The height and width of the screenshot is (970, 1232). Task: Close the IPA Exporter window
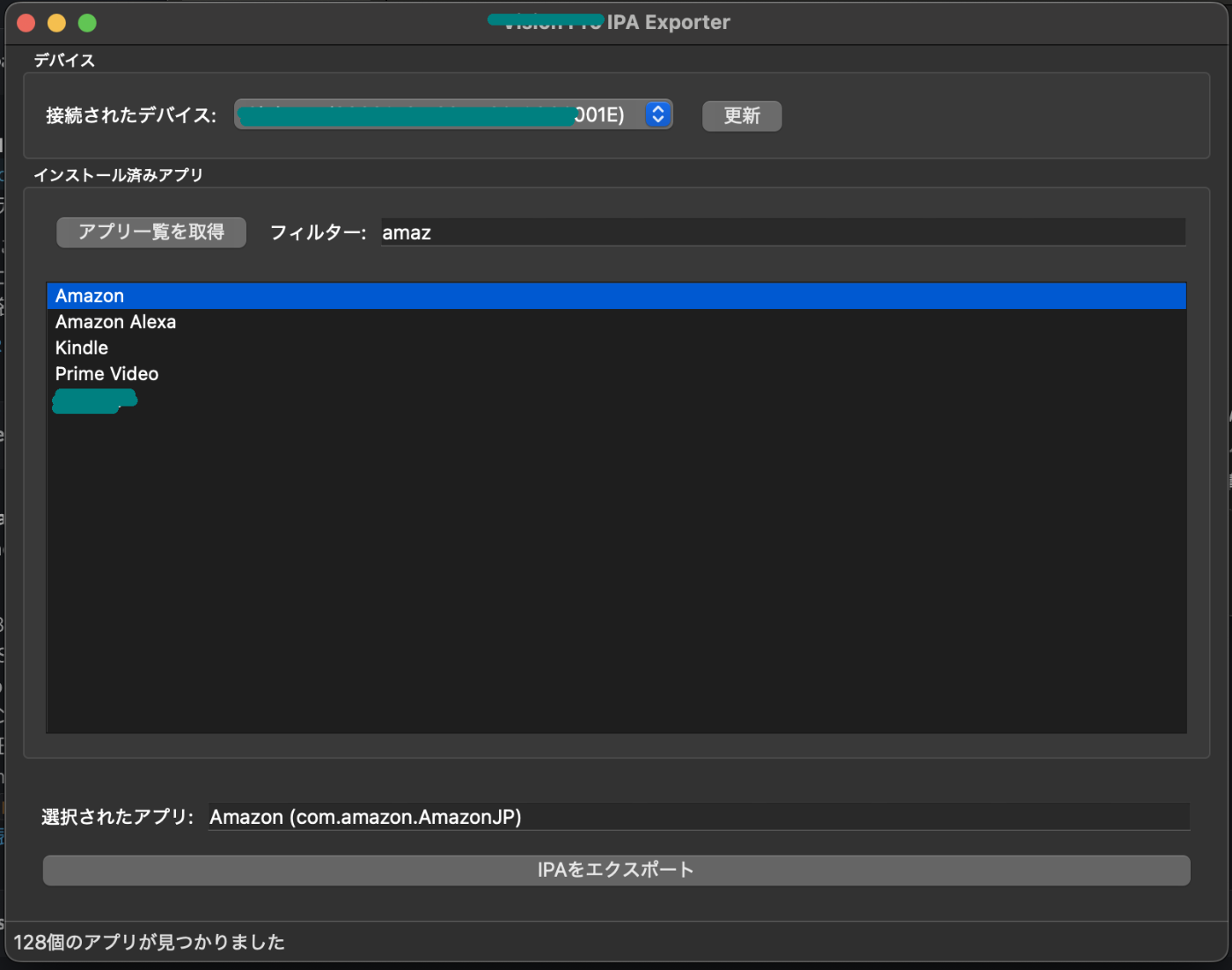tap(26, 23)
